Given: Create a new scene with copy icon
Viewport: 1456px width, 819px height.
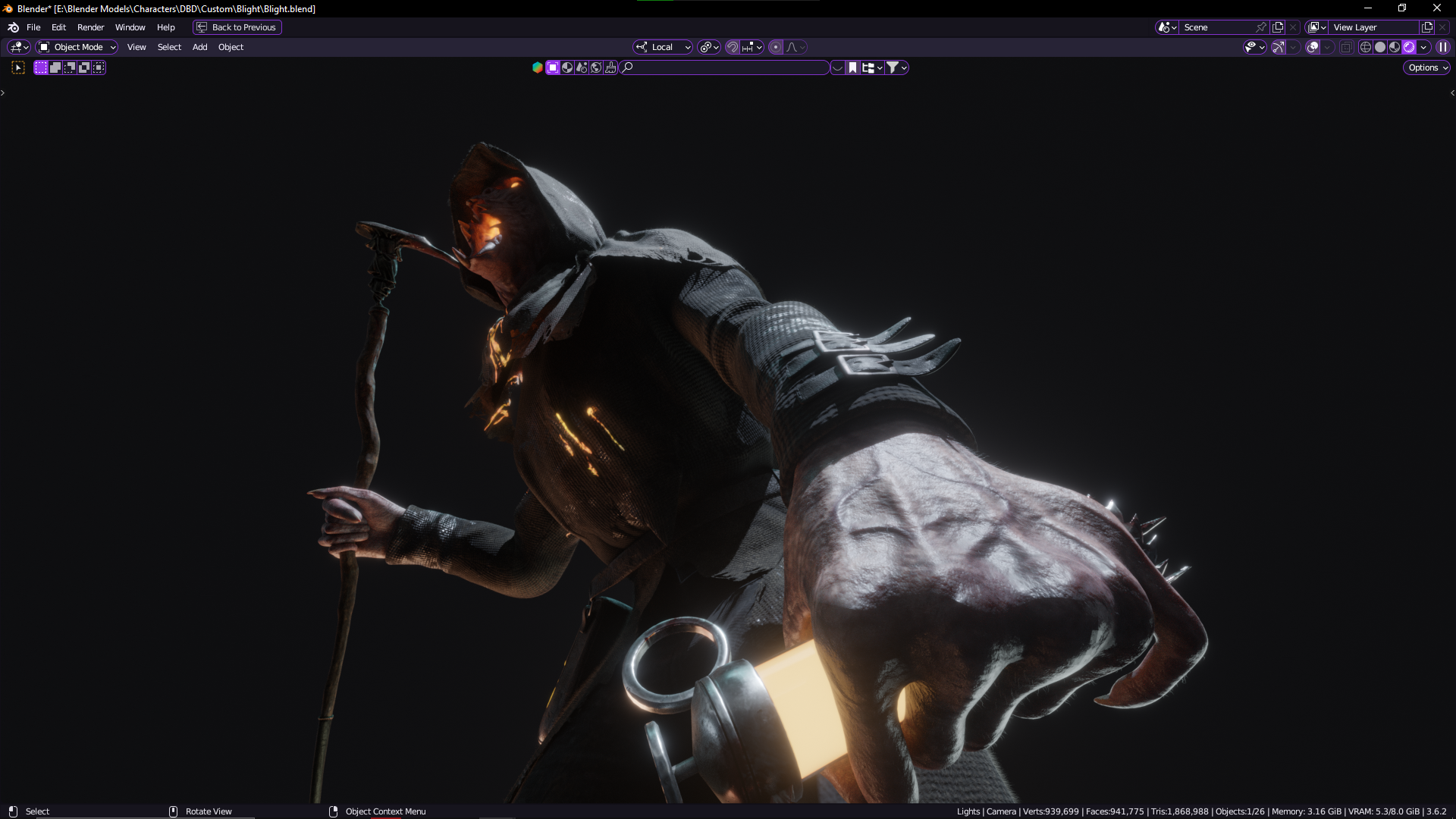Looking at the screenshot, I should coord(1278,27).
